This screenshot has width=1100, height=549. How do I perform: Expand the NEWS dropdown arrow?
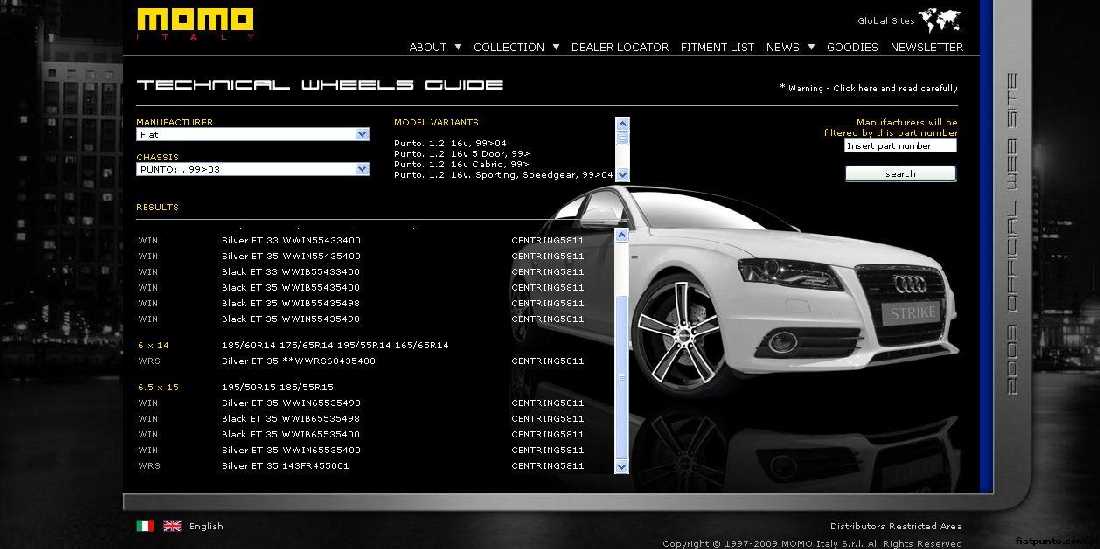coord(811,47)
